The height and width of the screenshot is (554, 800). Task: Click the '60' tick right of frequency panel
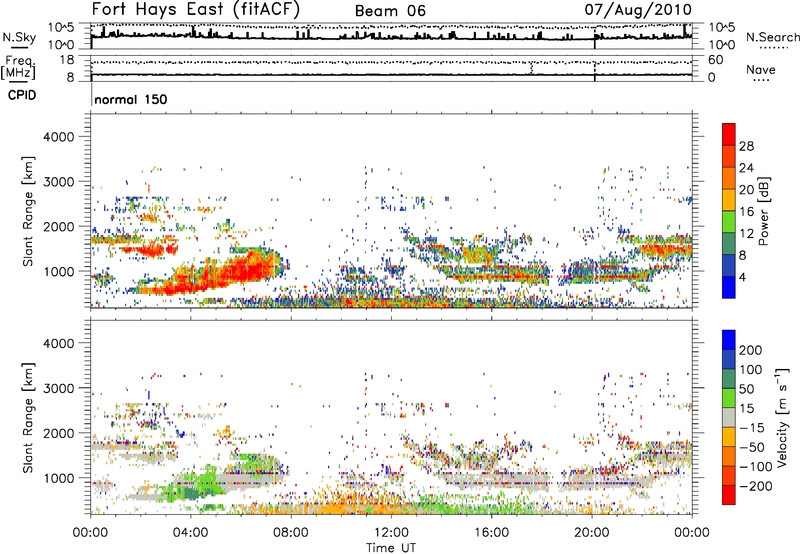[x=715, y=60]
